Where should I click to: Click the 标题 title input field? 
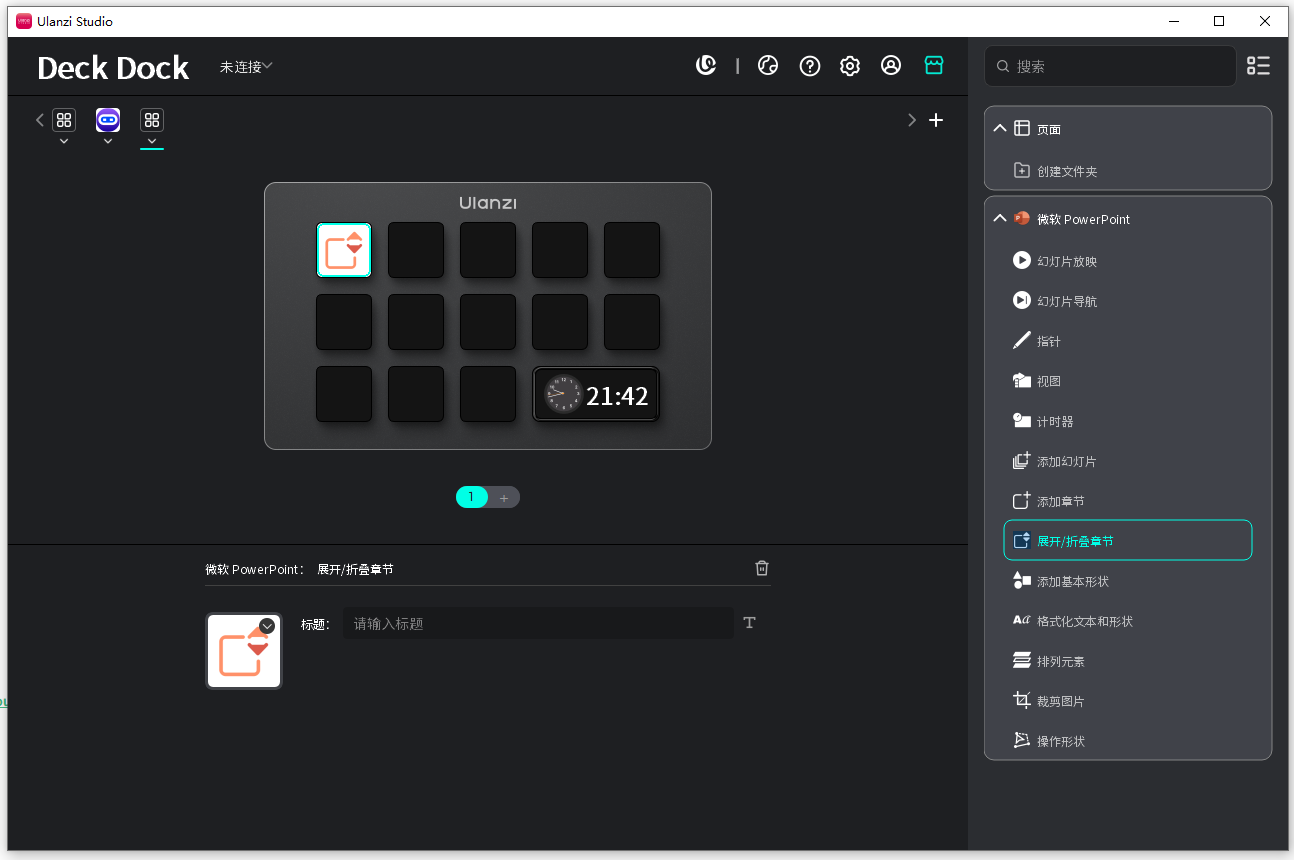pos(538,623)
